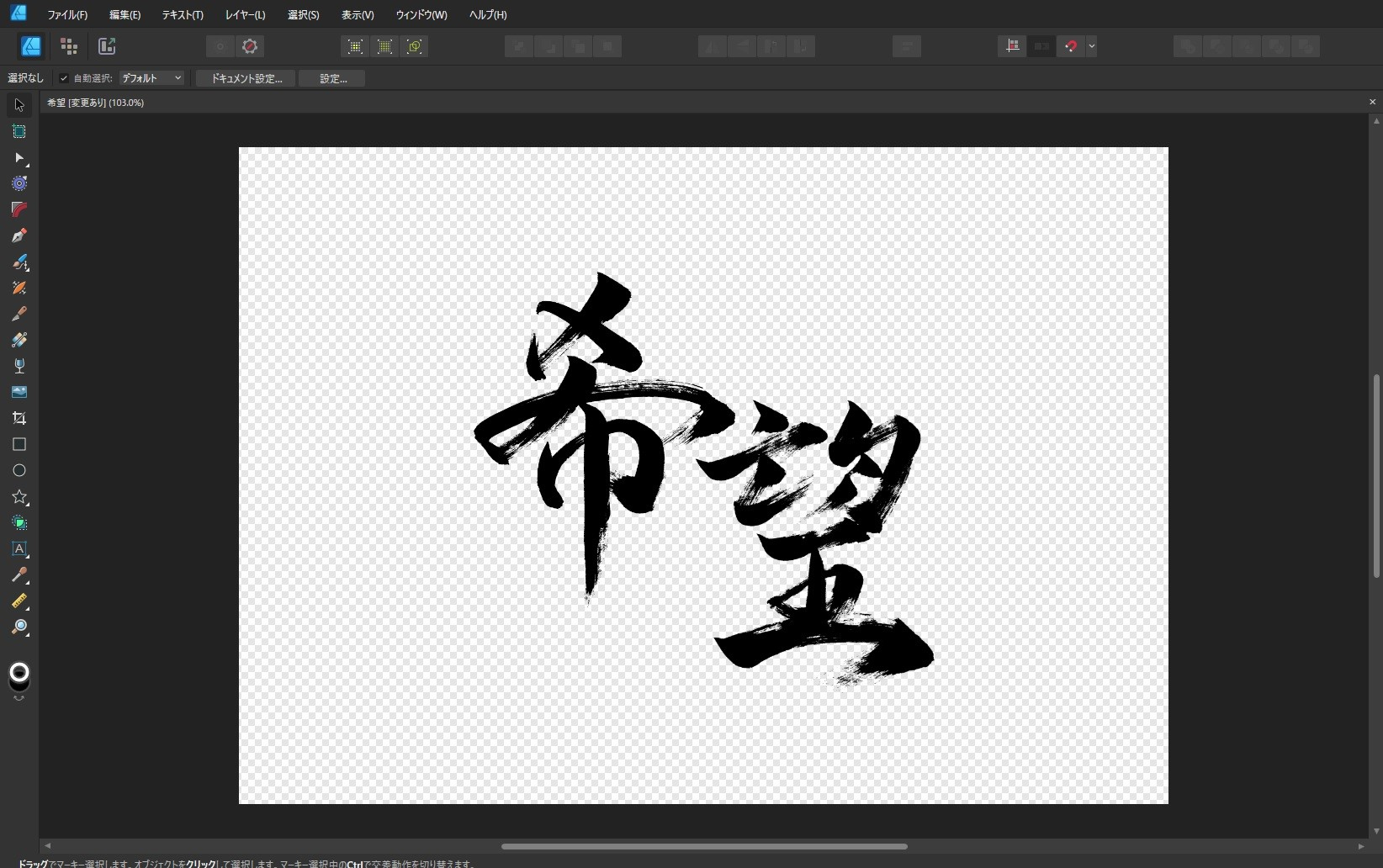The image size is (1383, 868).
Task: Select the Move tool
Action: [19, 104]
